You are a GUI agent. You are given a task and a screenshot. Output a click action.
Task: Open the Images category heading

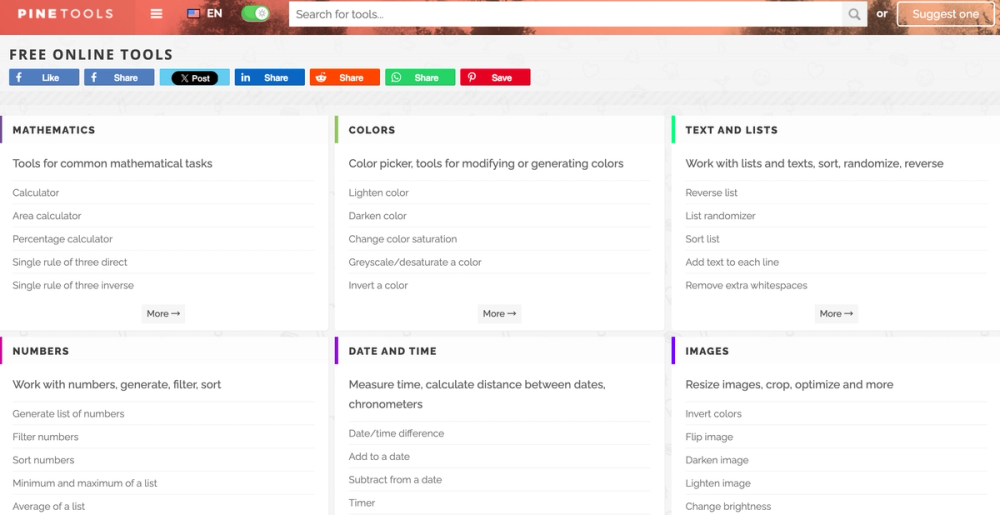pyautogui.click(x=707, y=351)
